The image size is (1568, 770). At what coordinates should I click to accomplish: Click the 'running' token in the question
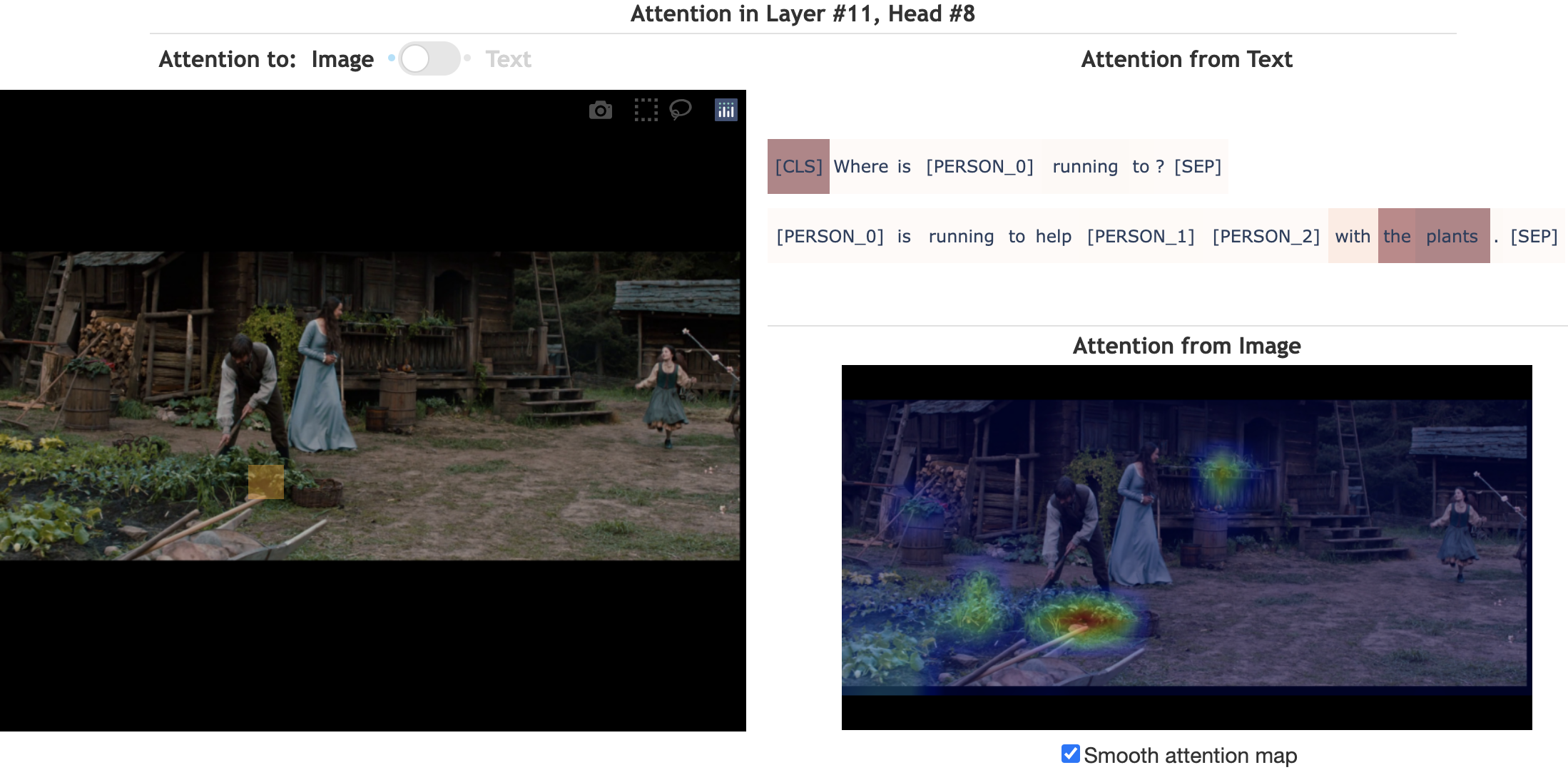pyautogui.click(x=1084, y=166)
